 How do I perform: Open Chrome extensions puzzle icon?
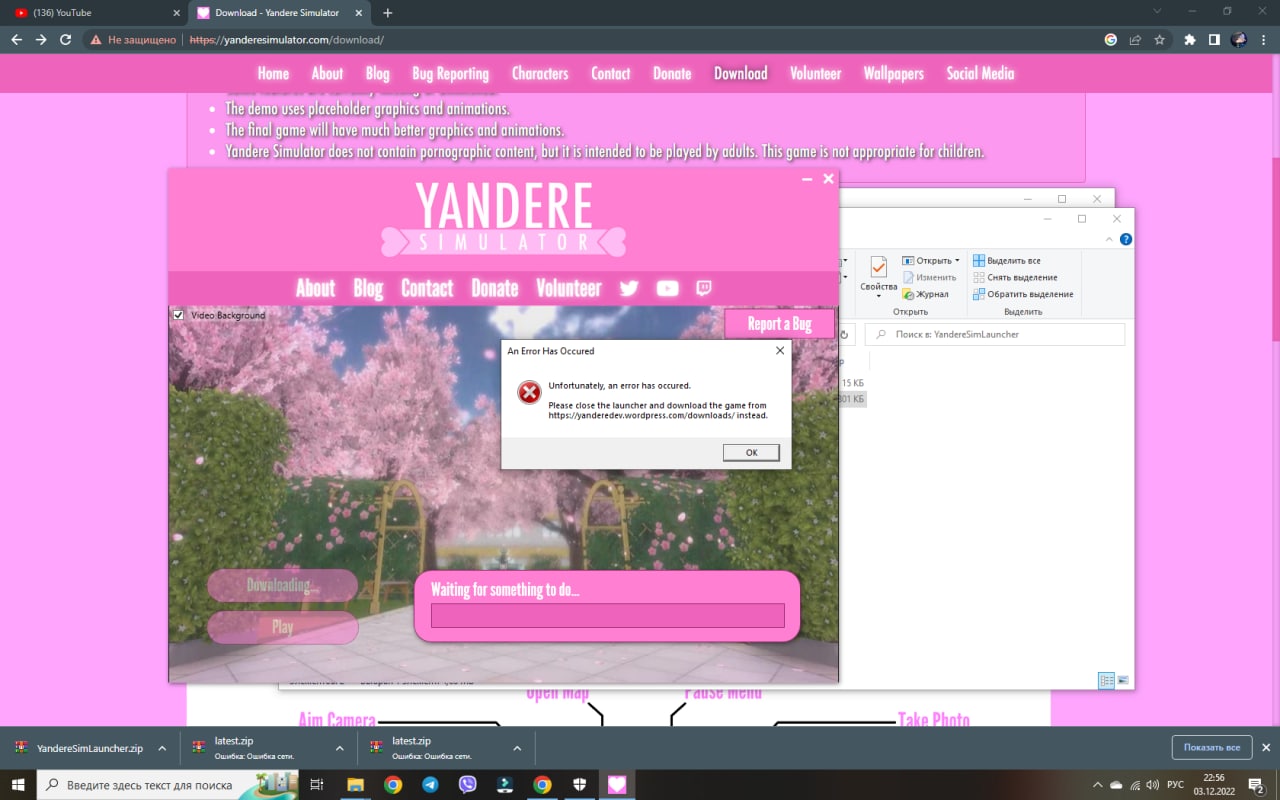click(1189, 40)
